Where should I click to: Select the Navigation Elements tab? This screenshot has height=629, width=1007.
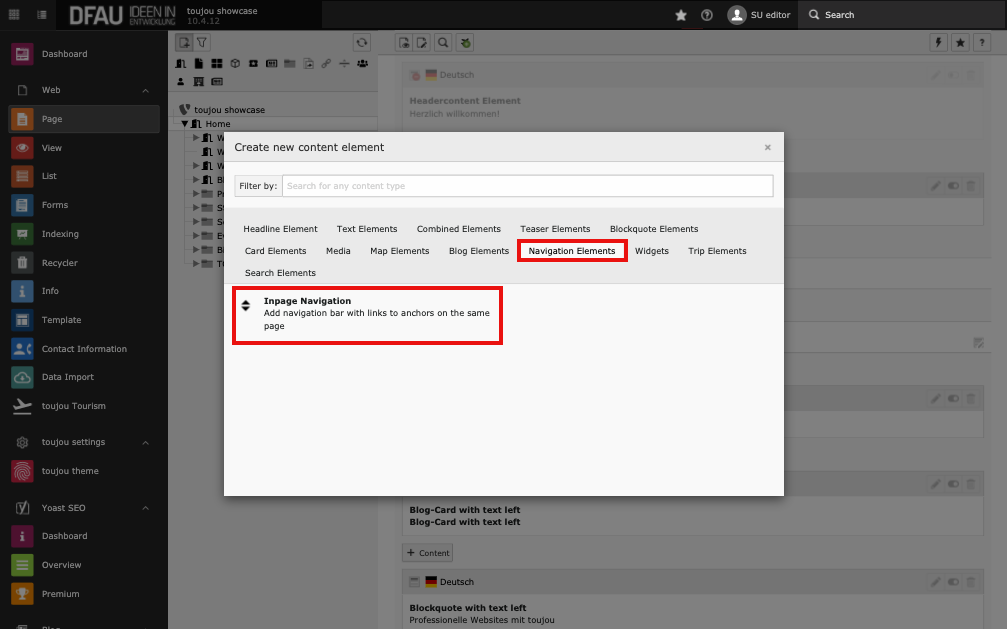[x=572, y=251]
